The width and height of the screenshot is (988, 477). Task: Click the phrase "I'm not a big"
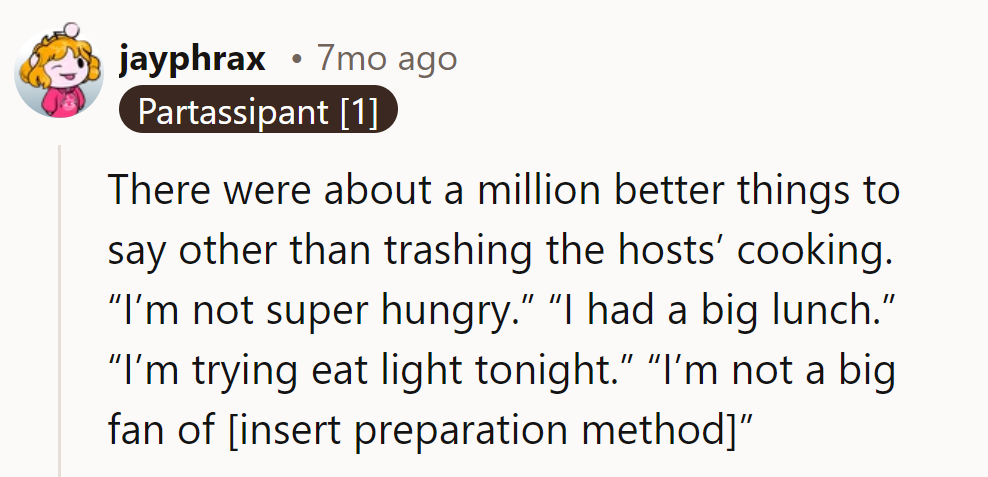(771, 370)
